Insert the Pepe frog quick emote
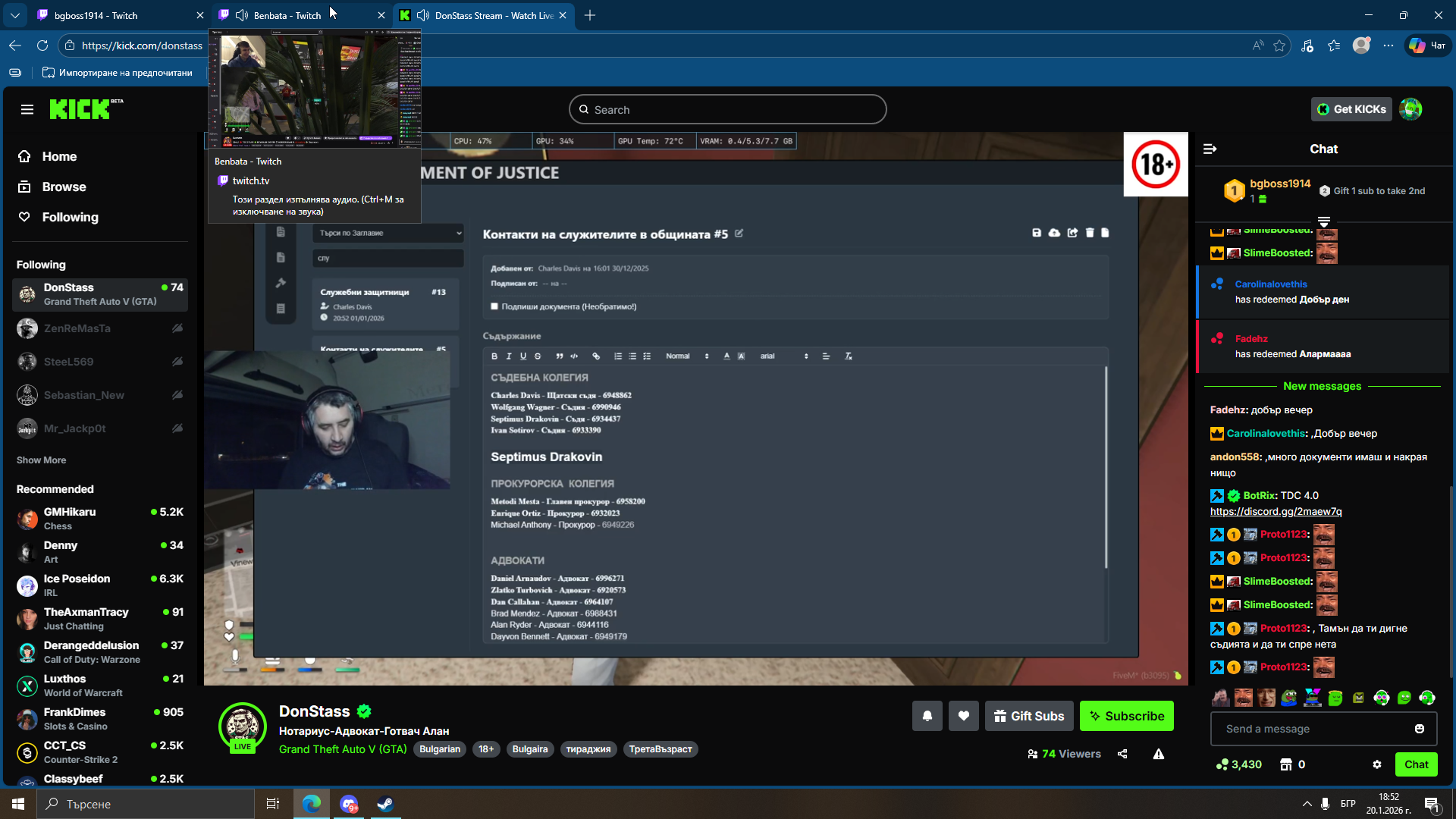This screenshot has width=1456, height=819. coord(1289,698)
